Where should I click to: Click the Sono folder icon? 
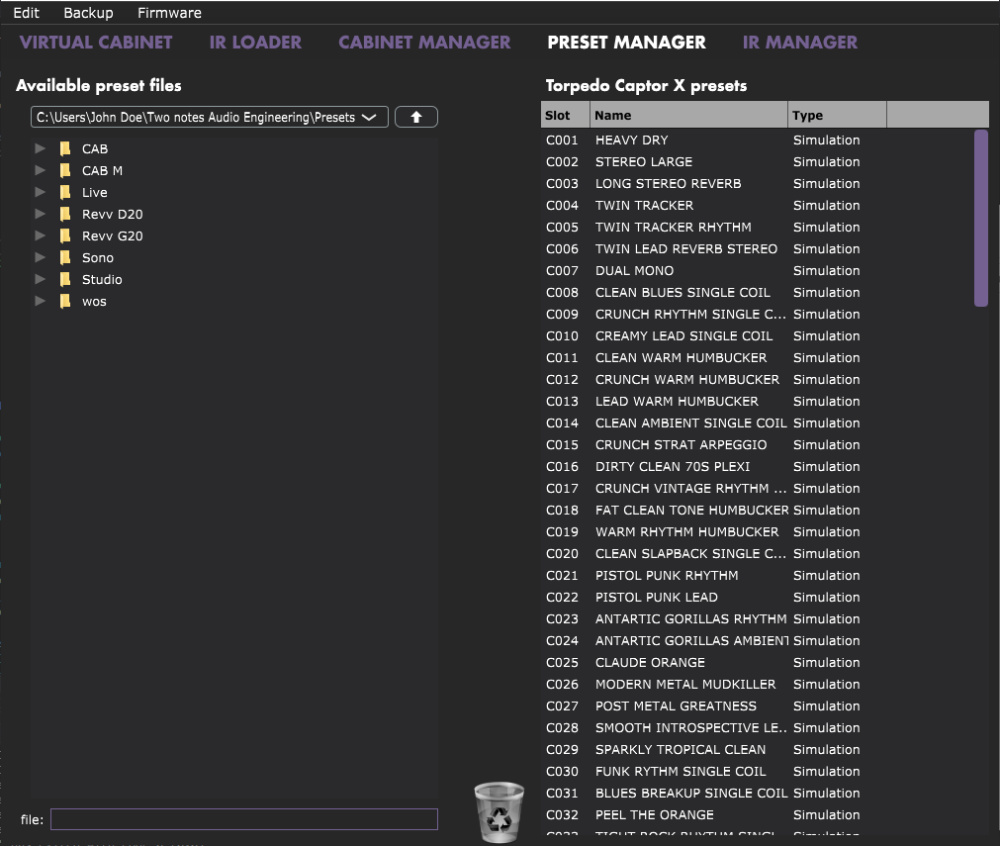(x=65, y=258)
